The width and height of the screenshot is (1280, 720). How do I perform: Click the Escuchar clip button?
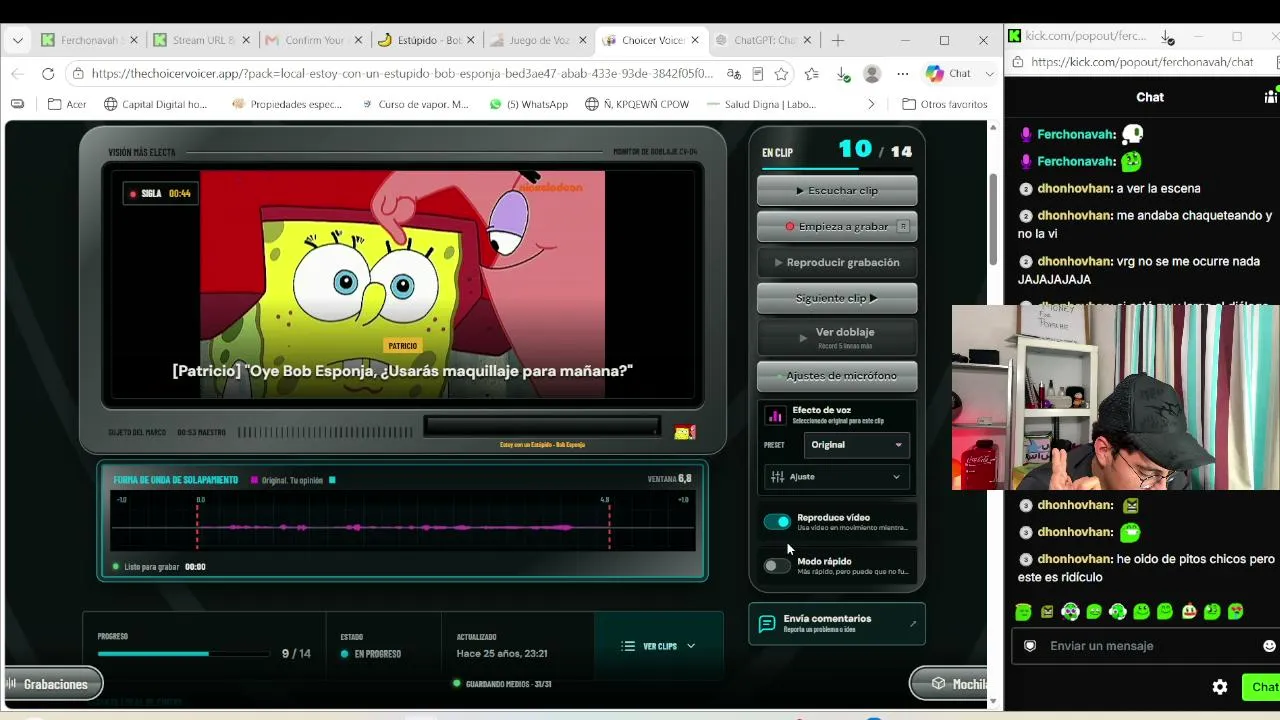pos(837,191)
